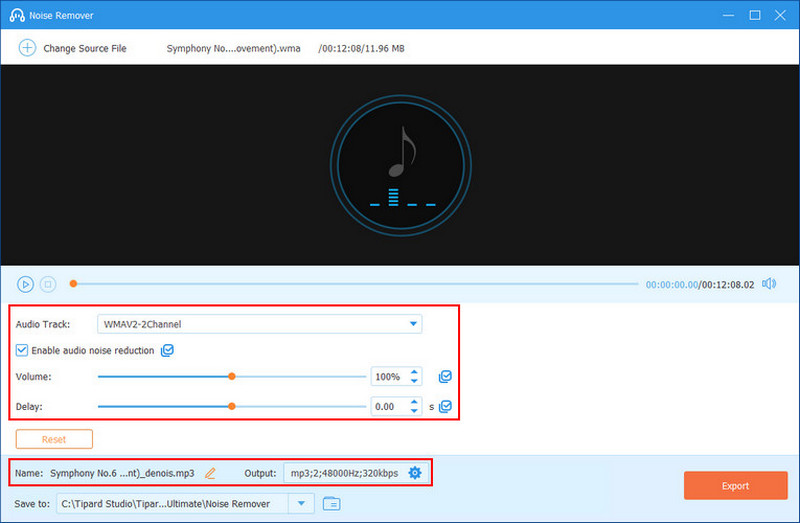Viewport: 800px width, 523px height.
Task: Click apply-to-all icon beside noise reduction
Action: (168, 351)
